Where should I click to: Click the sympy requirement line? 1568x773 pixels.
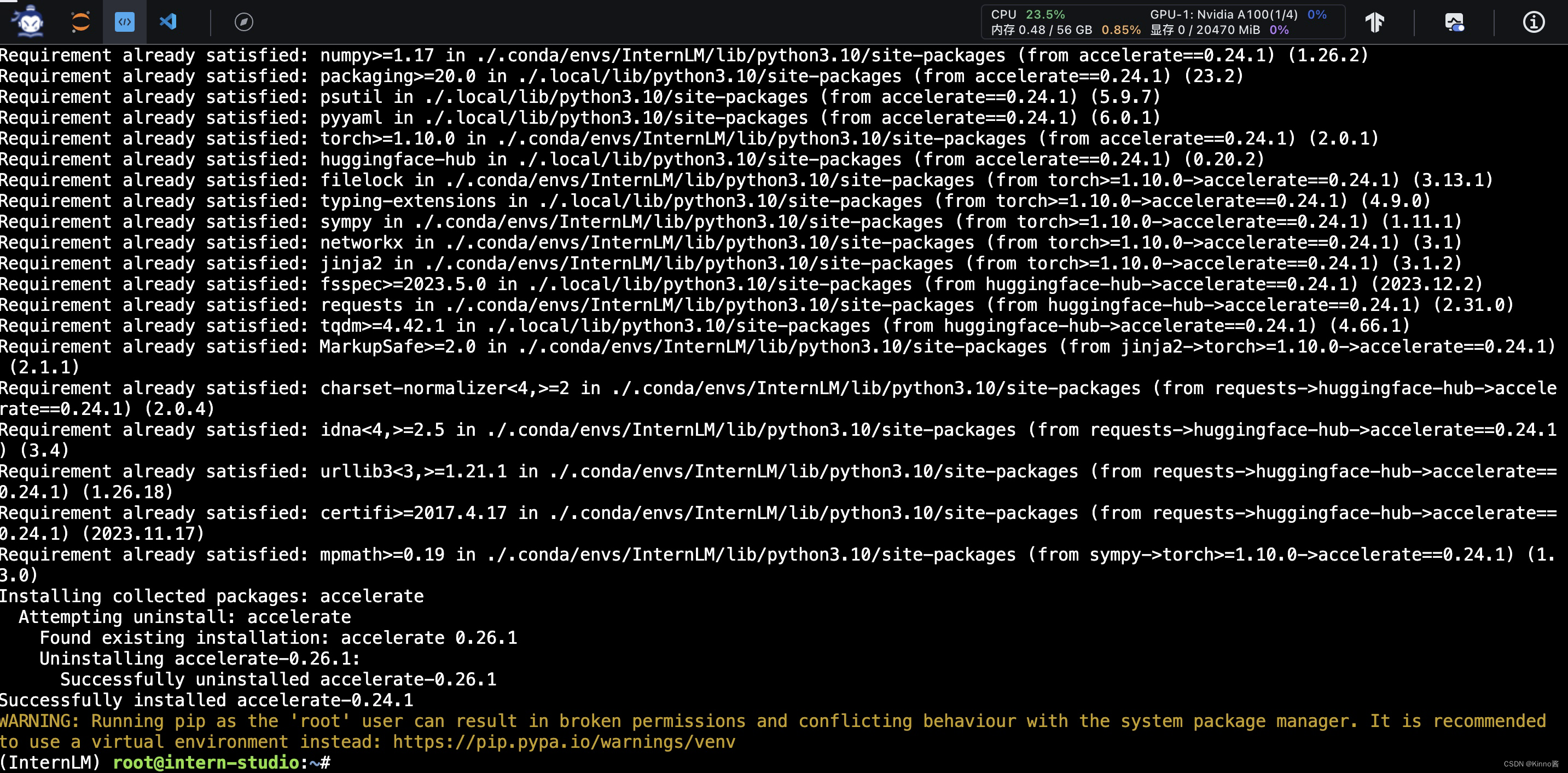730,222
